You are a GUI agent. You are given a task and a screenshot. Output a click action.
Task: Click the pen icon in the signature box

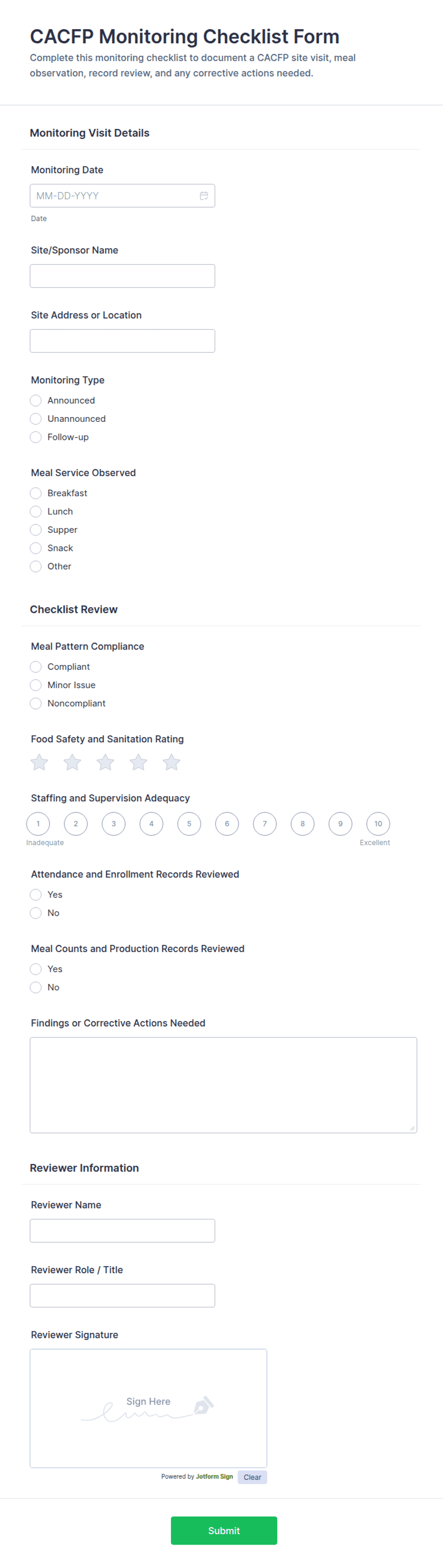point(204,1405)
